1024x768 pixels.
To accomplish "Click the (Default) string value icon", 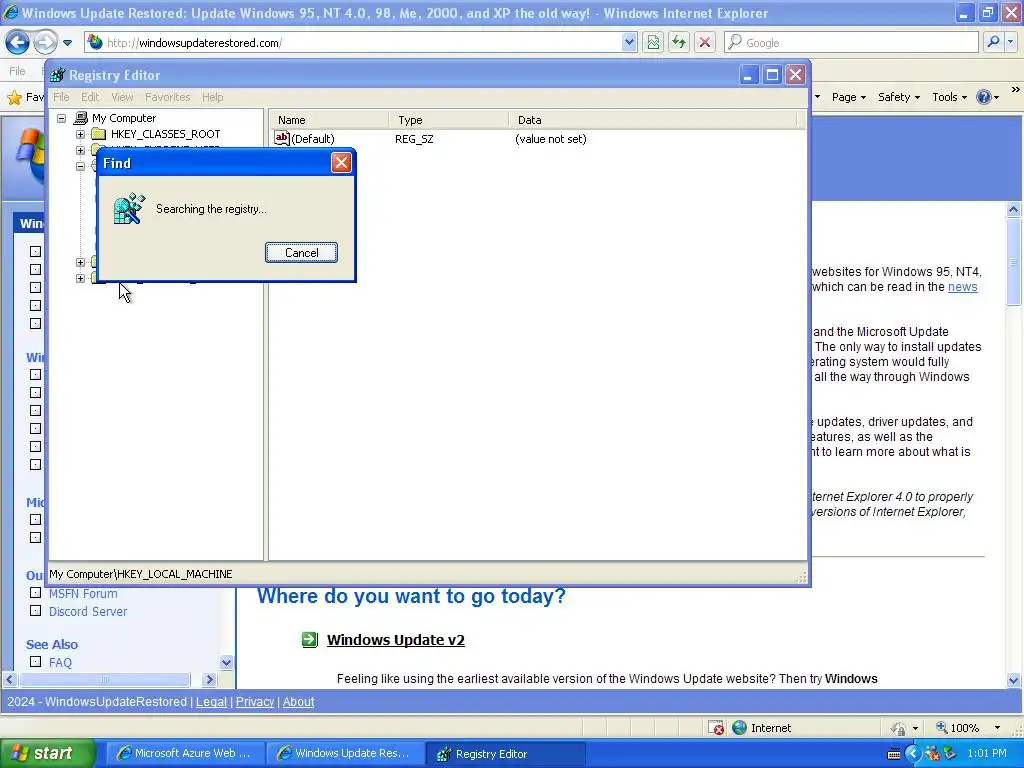I will click(282, 138).
